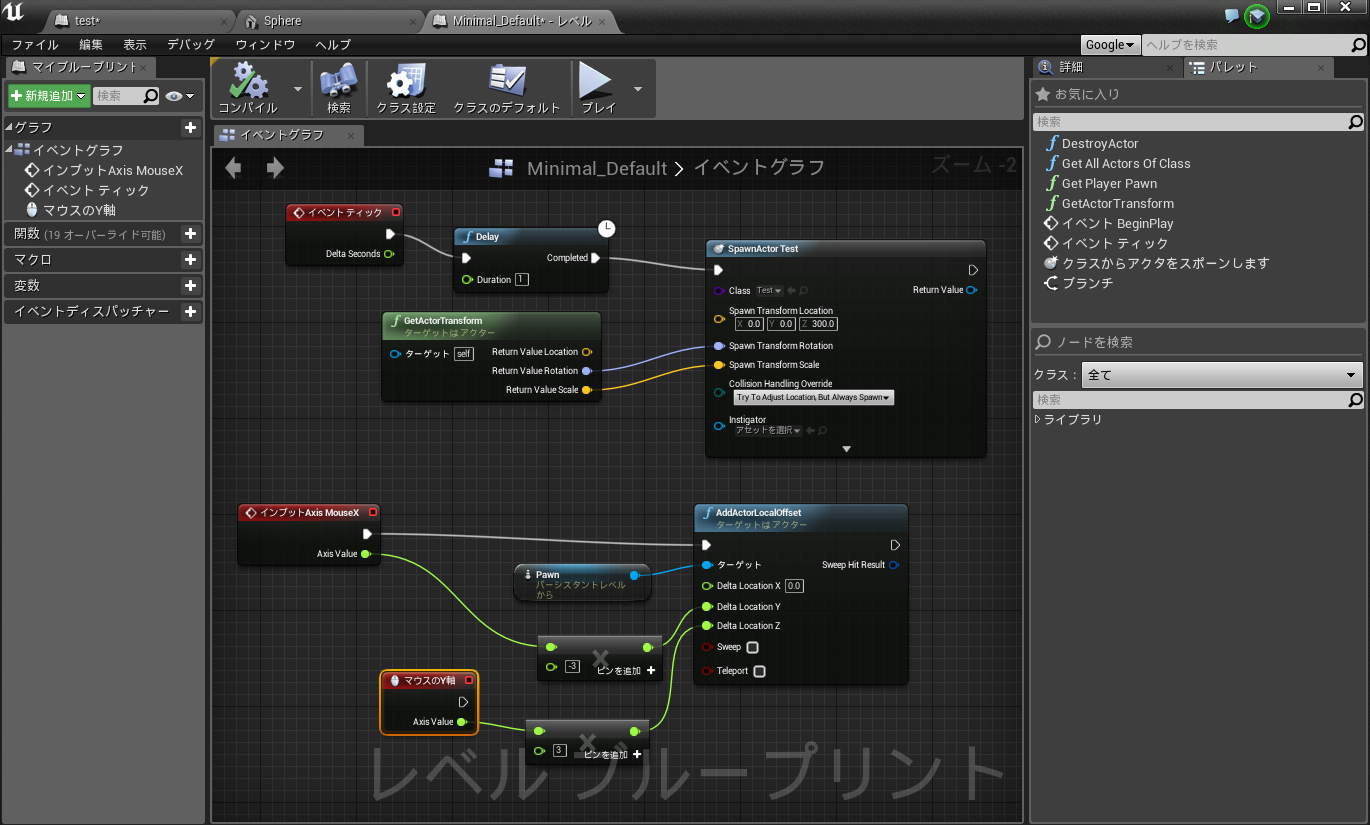Expand the ライブラリ tree
The height and width of the screenshot is (825, 1370).
pos(1038,420)
